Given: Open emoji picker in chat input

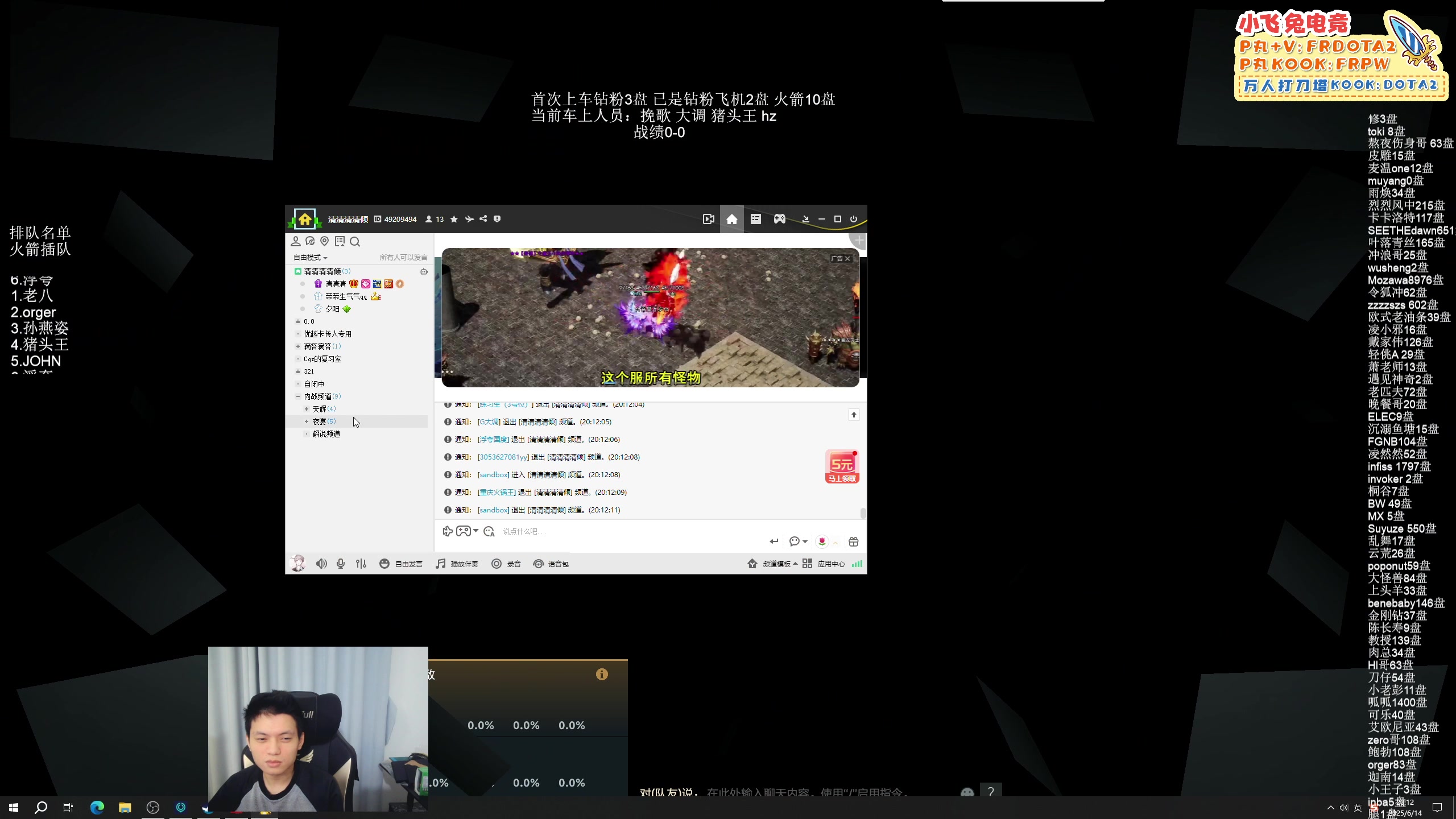Looking at the screenshot, I should click(489, 531).
